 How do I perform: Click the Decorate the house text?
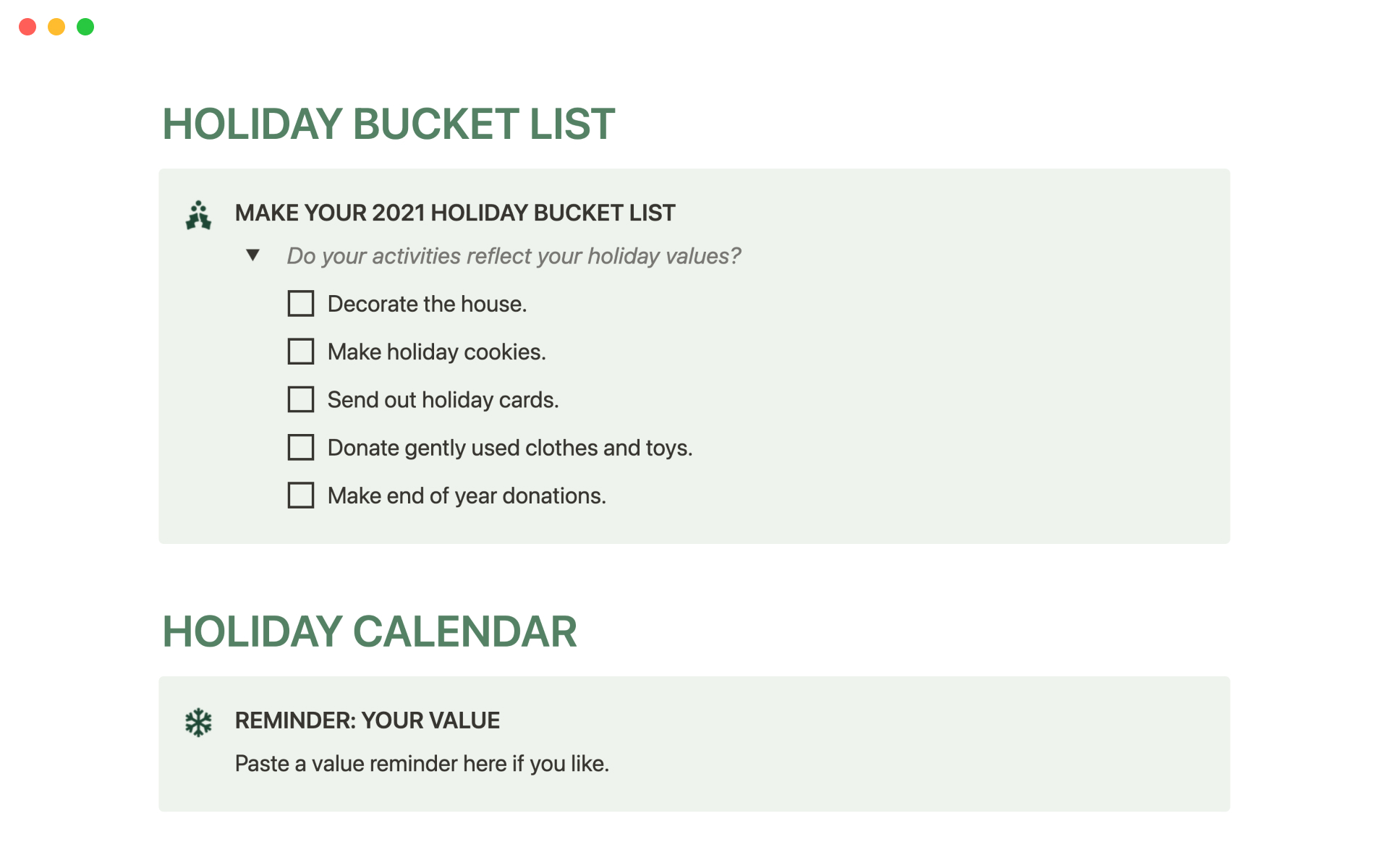427,304
